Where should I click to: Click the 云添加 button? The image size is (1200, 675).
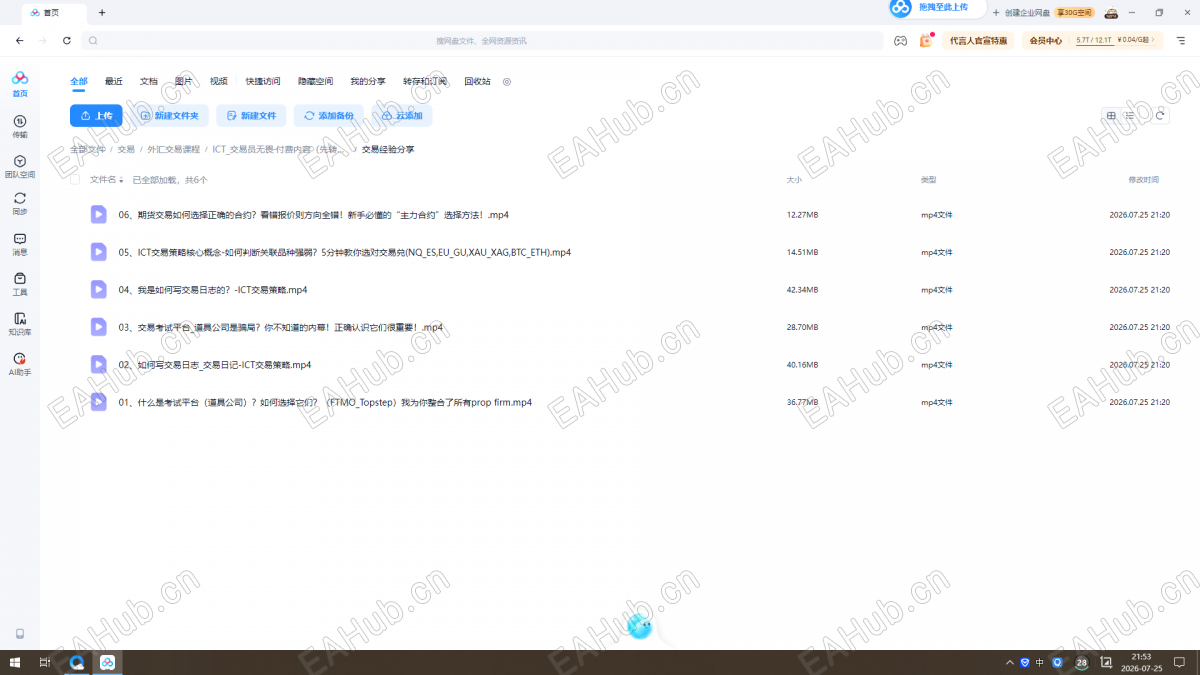402,116
